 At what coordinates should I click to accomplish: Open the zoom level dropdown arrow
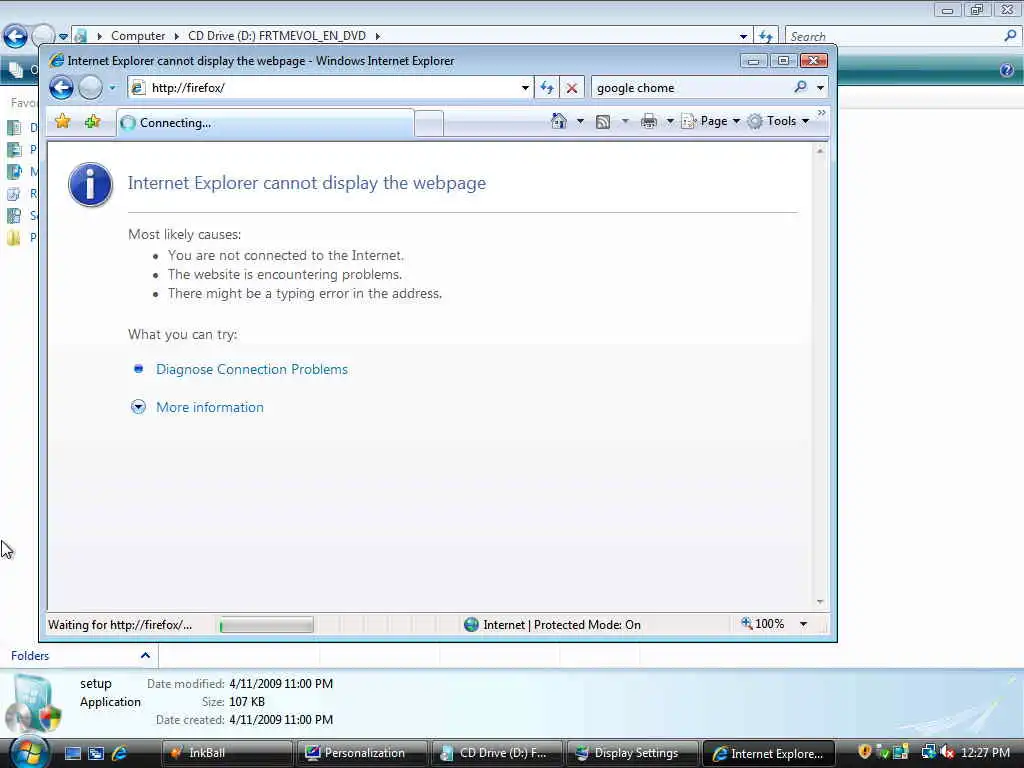pos(803,624)
